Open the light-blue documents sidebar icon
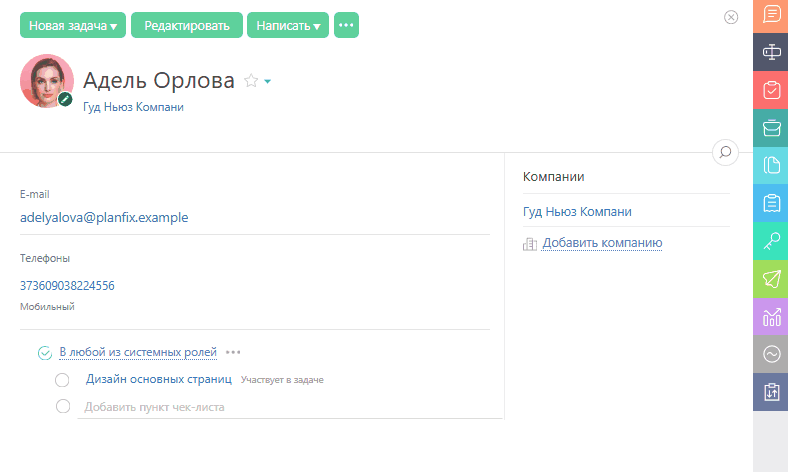The width and height of the screenshot is (788, 472). click(770, 165)
